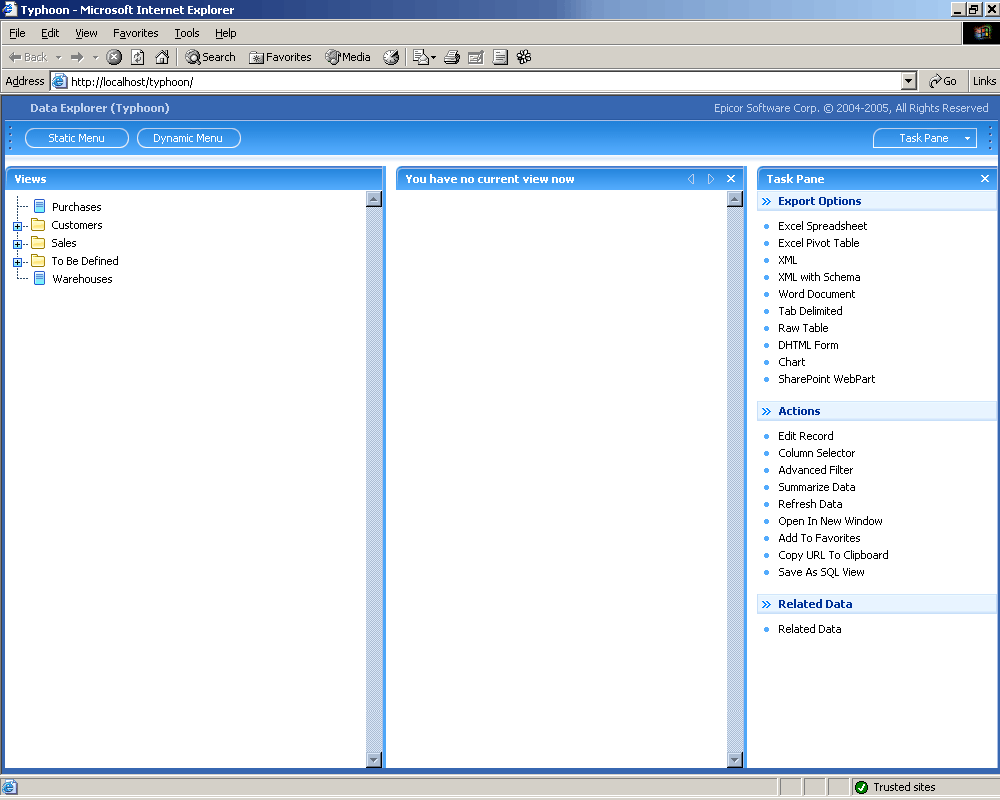The width and height of the screenshot is (1000, 800).
Task: Expand the Sales folder in Views
Action: point(17,244)
